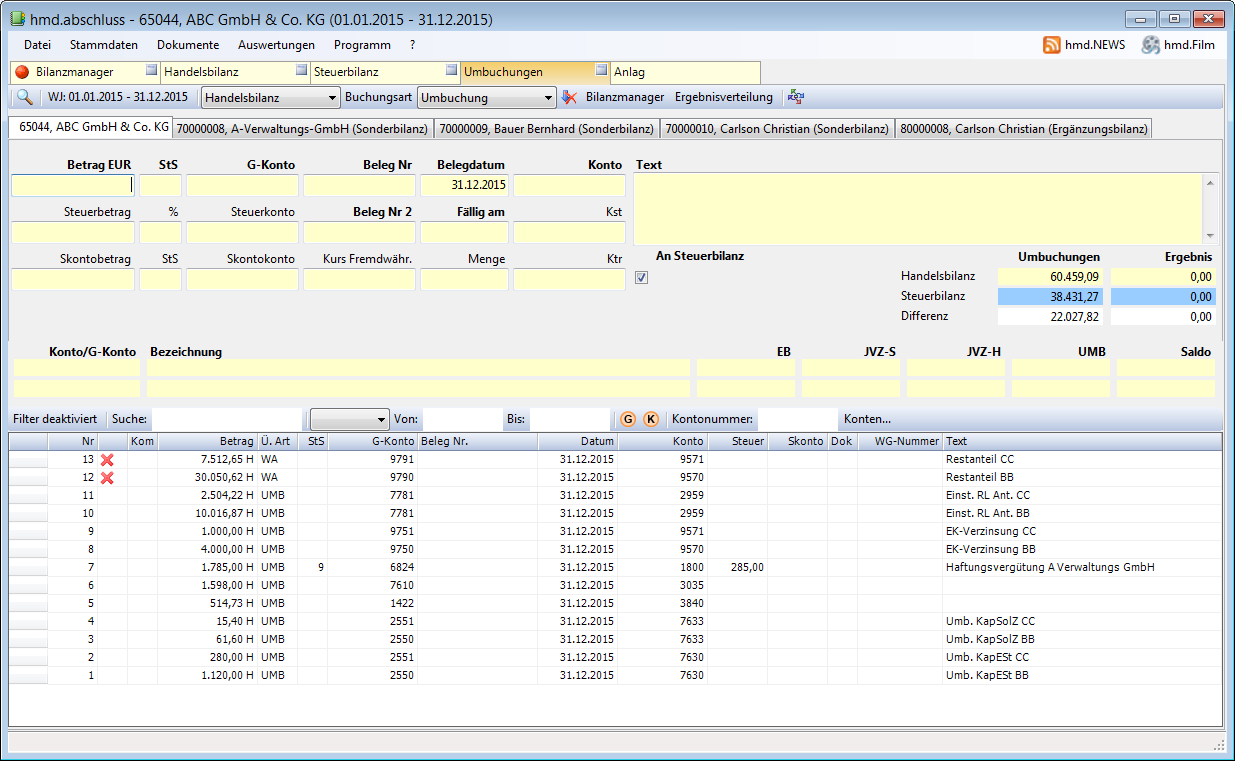Screen dimensions: 1235x761
Task: Click the red X on row 12
Action: coord(107,478)
